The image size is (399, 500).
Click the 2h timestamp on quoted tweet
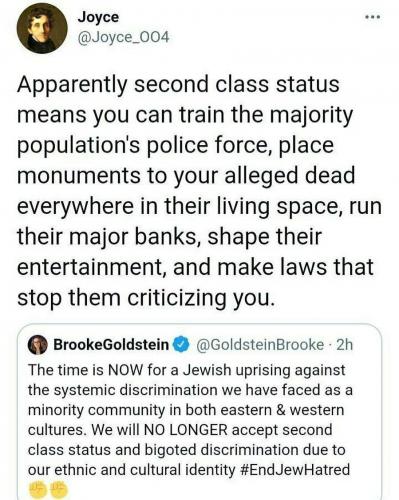(x=345, y=345)
